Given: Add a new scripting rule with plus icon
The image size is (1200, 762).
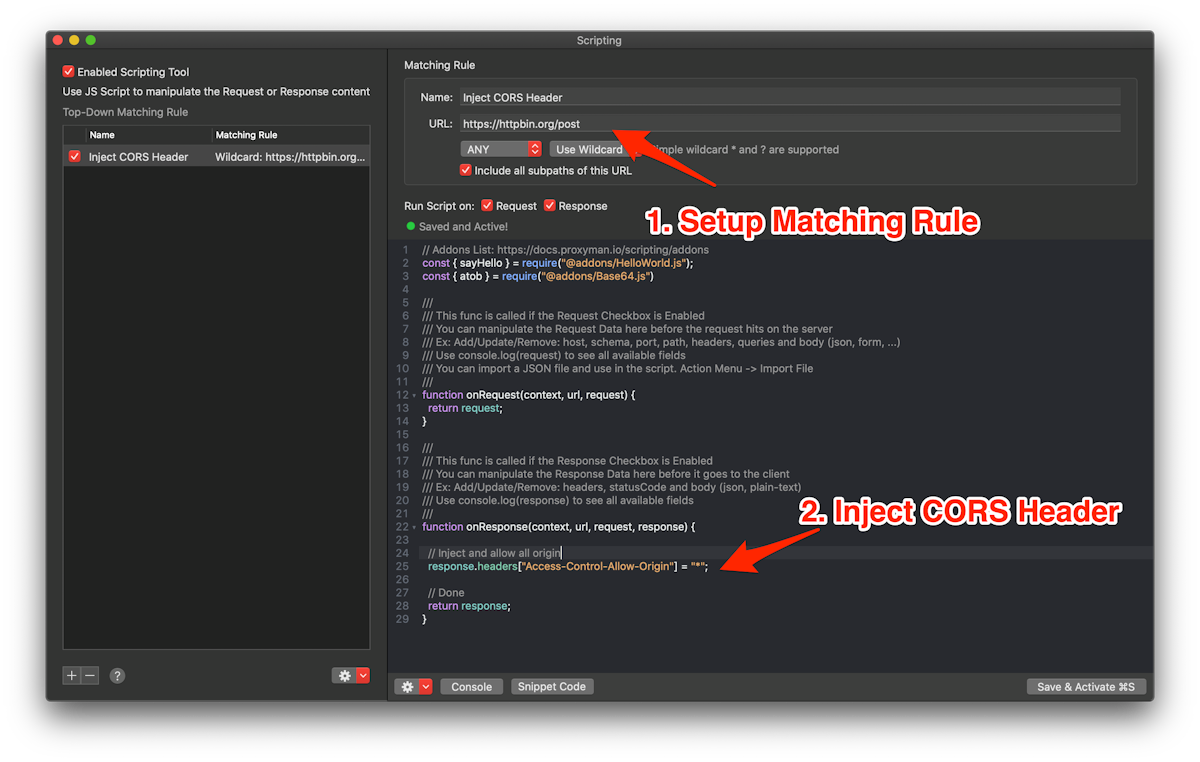Looking at the screenshot, I should pyautogui.click(x=70, y=675).
